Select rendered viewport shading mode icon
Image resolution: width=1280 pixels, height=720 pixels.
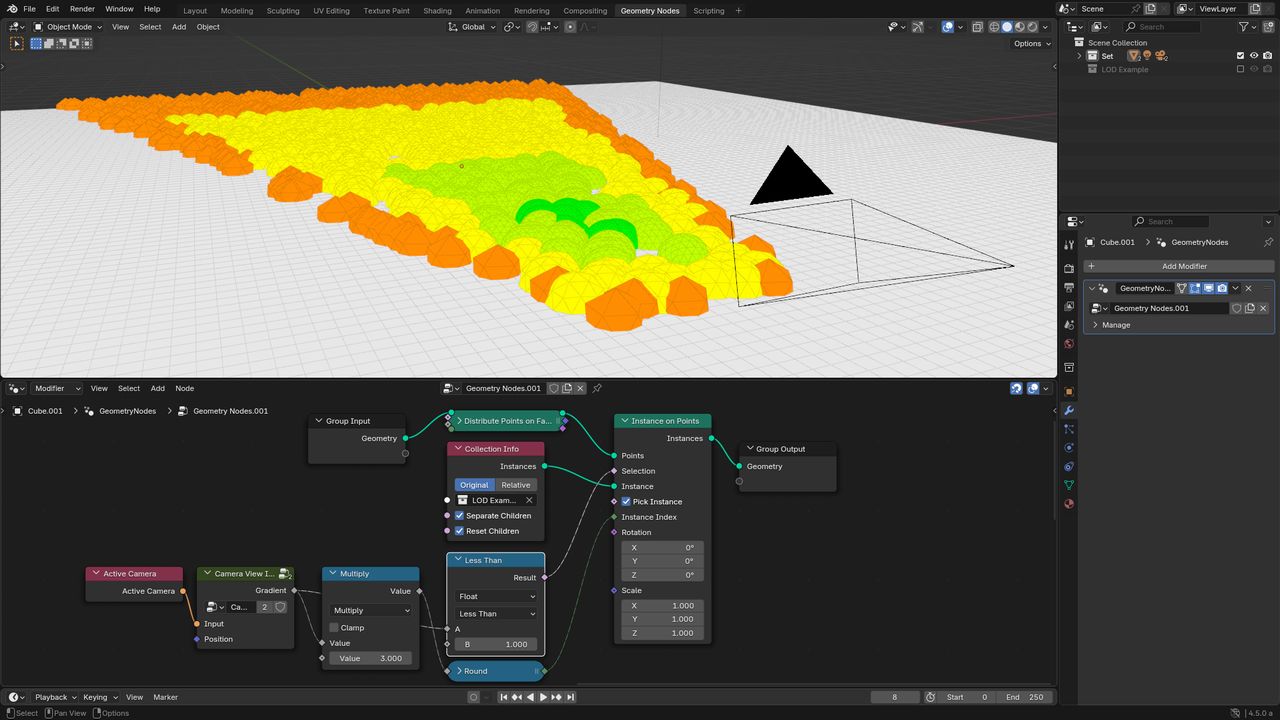pyautogui.click(x=1031, y=27)
